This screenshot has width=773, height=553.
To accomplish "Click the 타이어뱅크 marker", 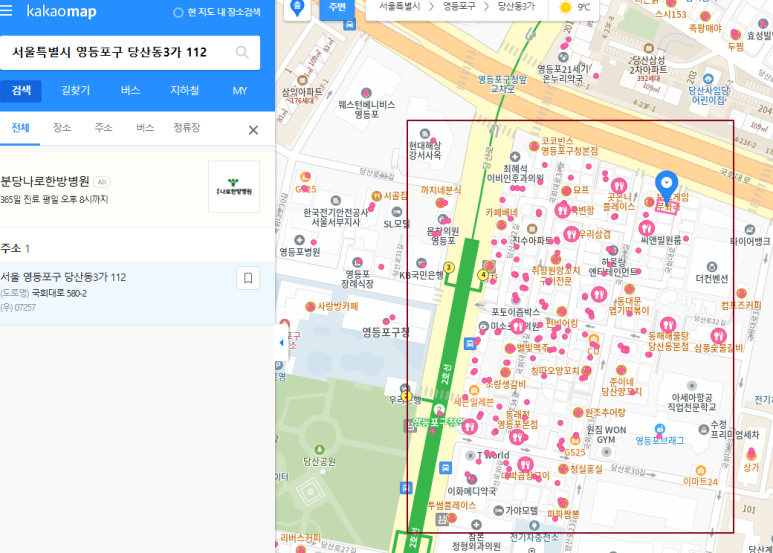I will point(750,230).
